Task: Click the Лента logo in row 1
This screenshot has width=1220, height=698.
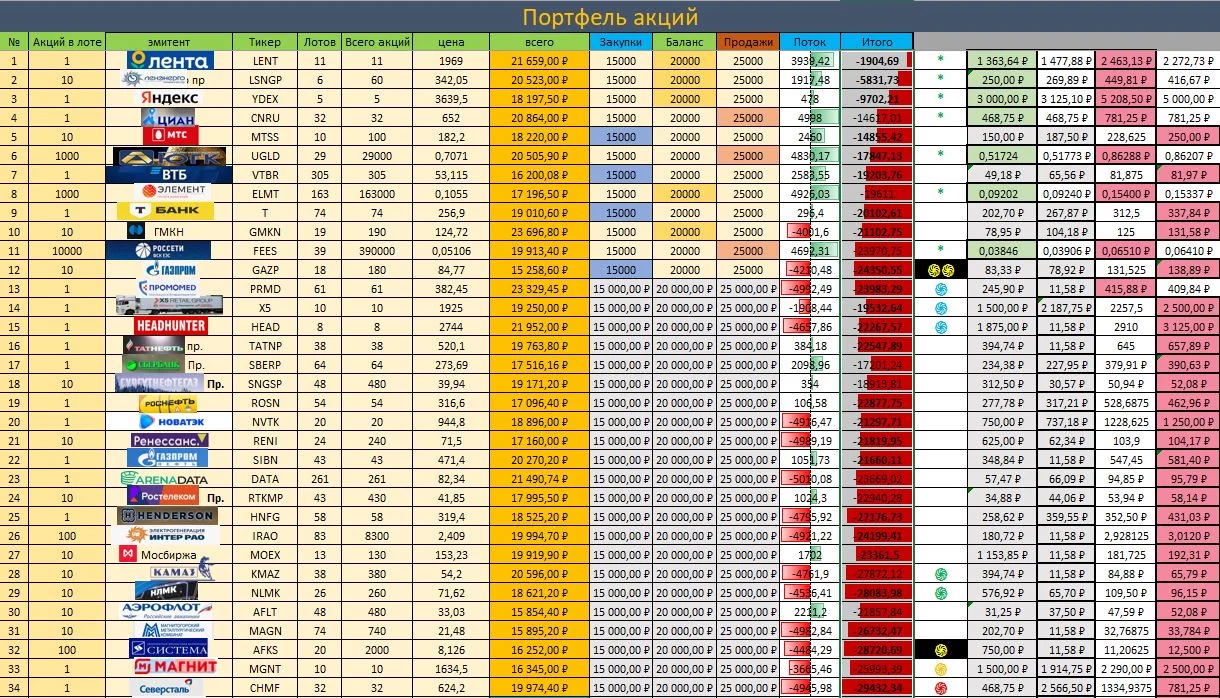Action: [170, 61]
